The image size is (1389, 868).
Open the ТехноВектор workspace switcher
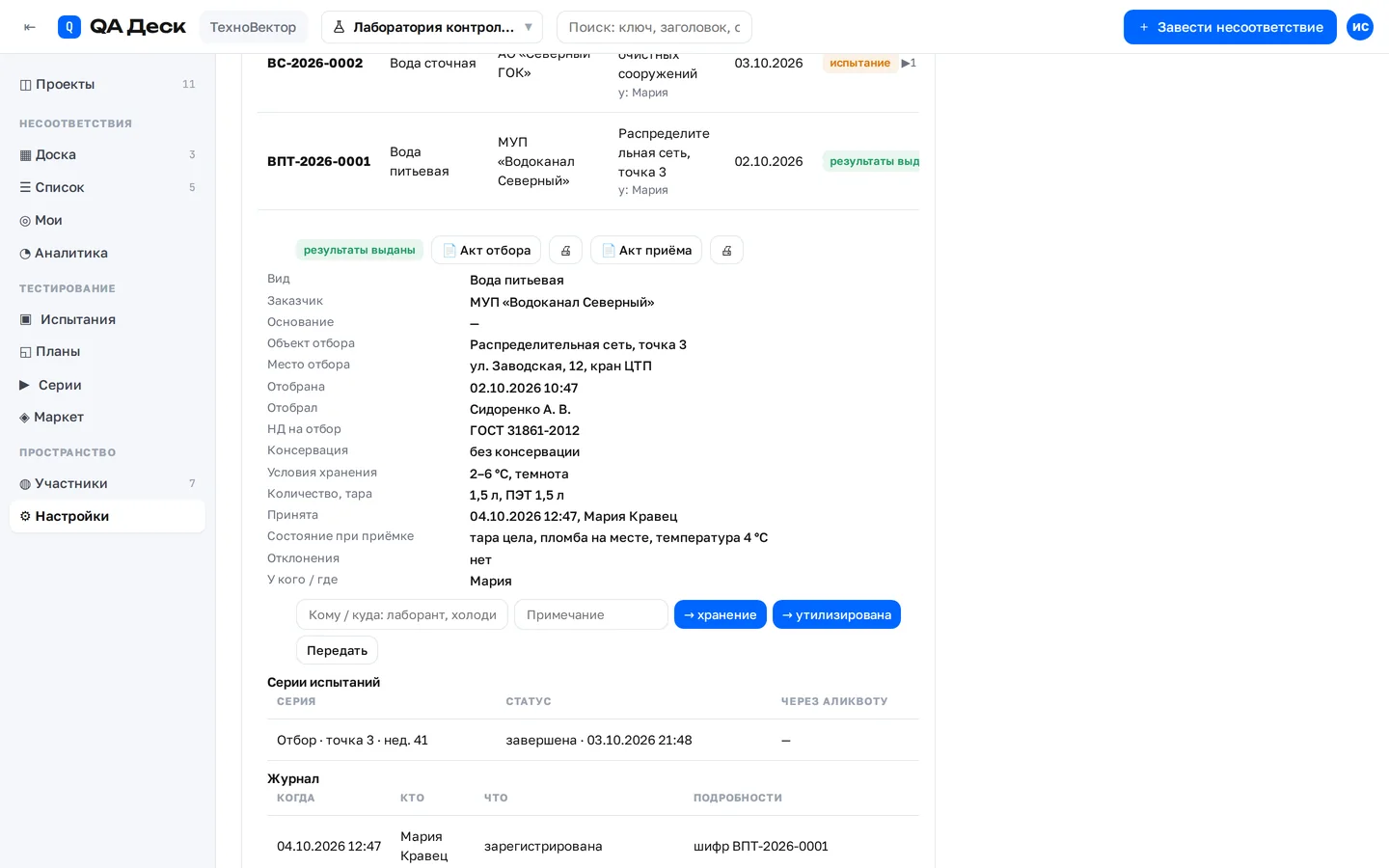(x=254, y=27)
